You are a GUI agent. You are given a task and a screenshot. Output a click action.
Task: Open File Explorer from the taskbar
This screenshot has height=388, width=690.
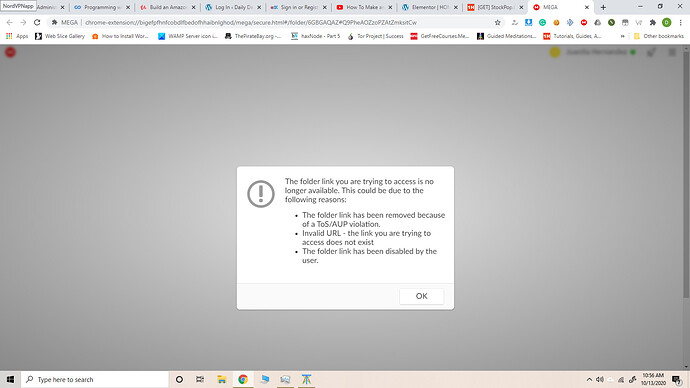[x=221, y=379]
